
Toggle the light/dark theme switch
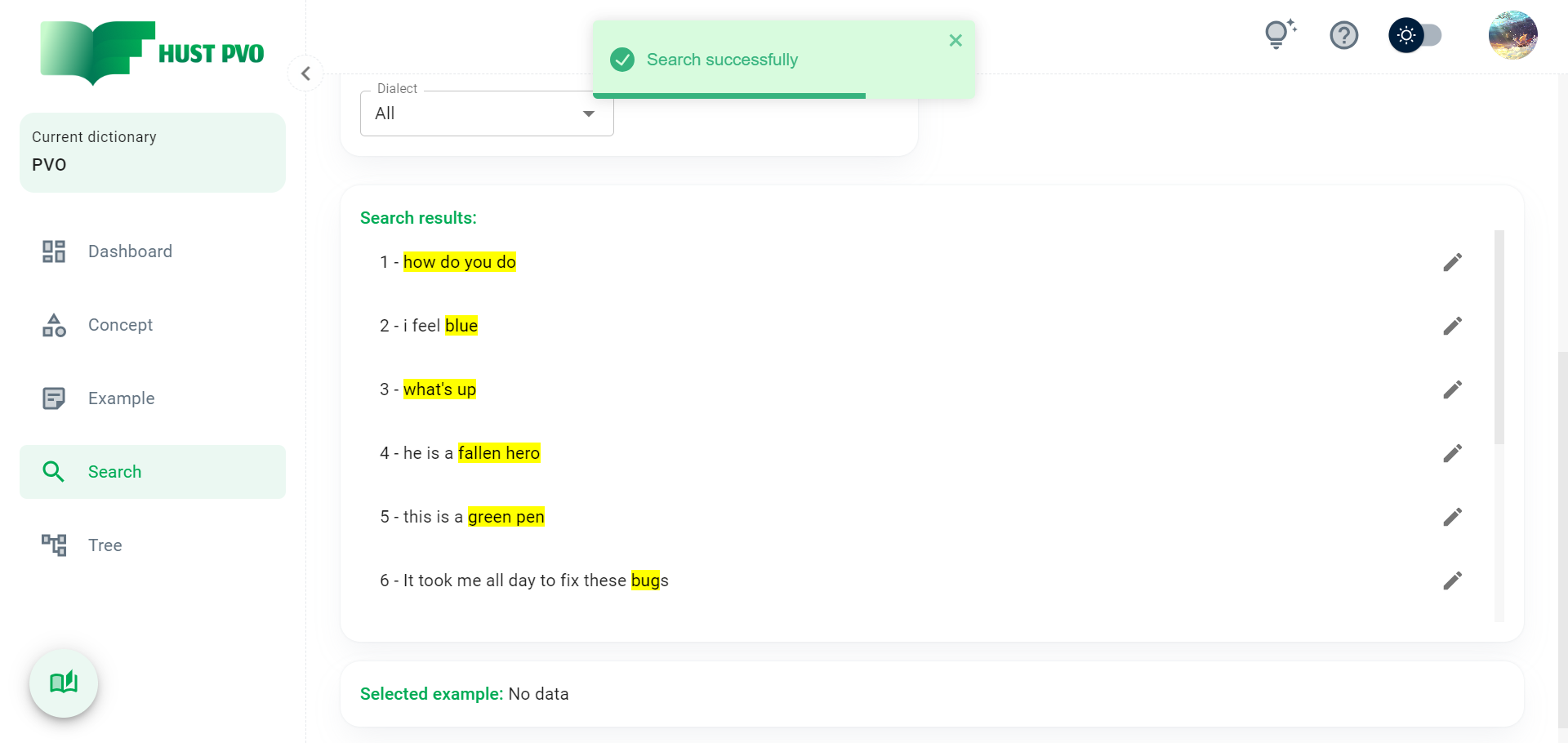[x=1416, y=35]
